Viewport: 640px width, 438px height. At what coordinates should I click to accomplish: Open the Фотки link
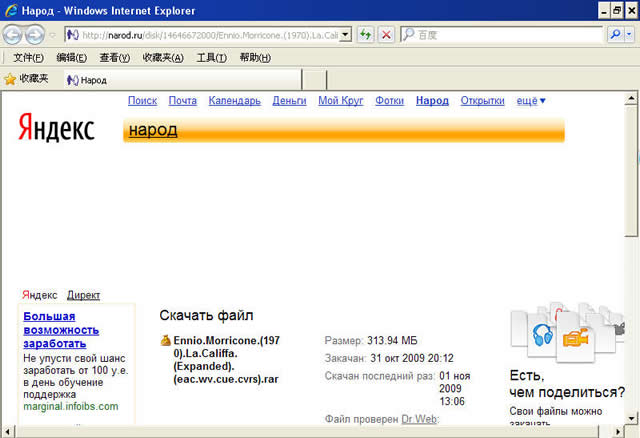(389, 101)
